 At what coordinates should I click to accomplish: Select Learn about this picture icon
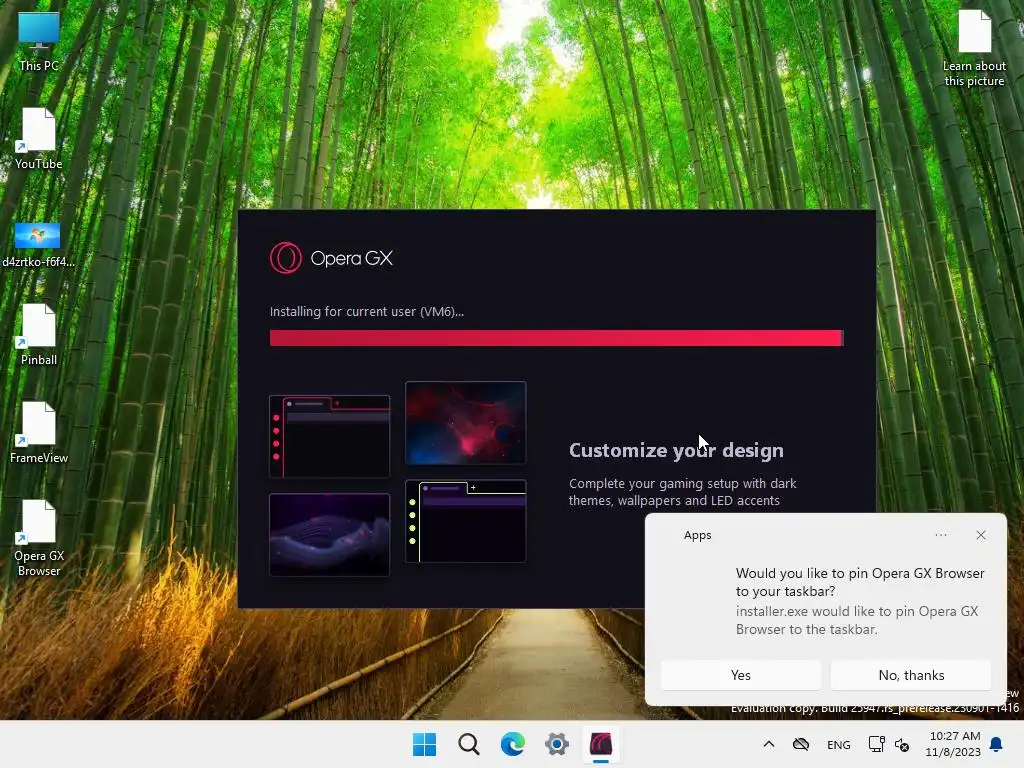tap(974, 49)
